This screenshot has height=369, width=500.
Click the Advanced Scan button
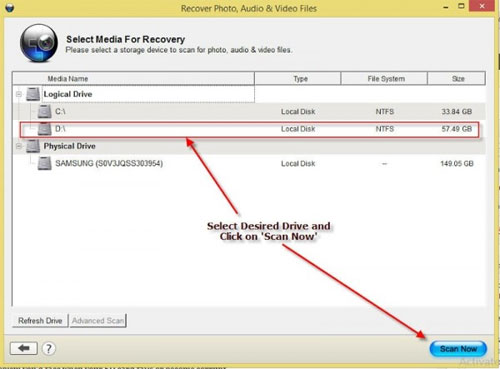pyautogui.click(x=98, y=321)
